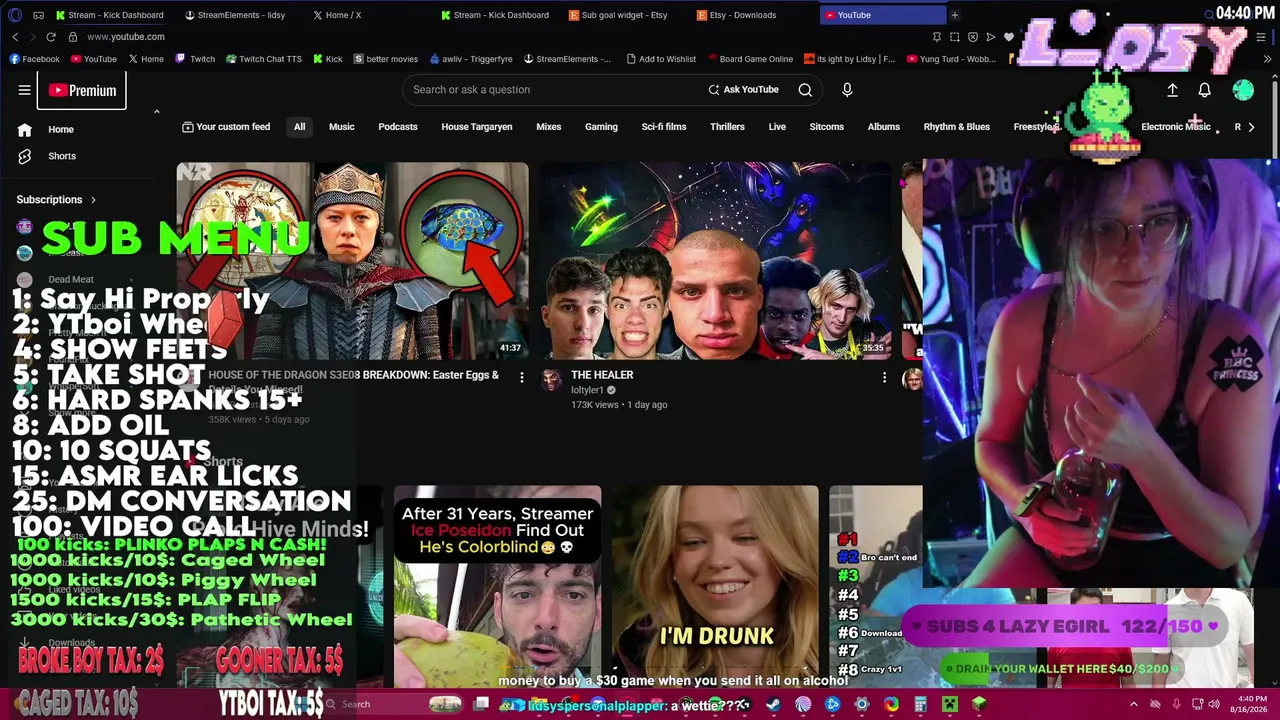
Task: Play THE HEALER video thumbnail
Action: tap(715, 260)
